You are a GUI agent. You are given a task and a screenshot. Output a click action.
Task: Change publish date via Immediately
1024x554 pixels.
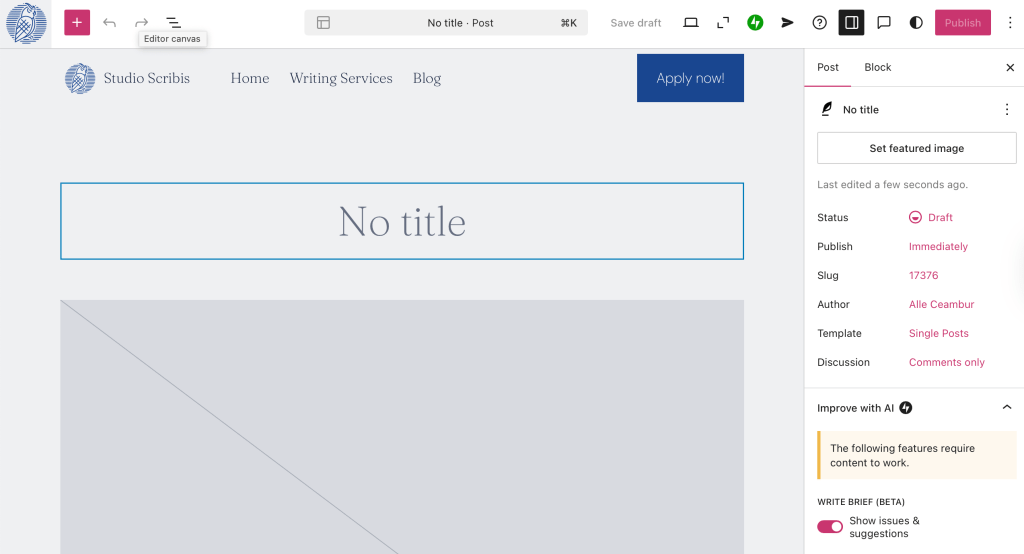point(938,246)
